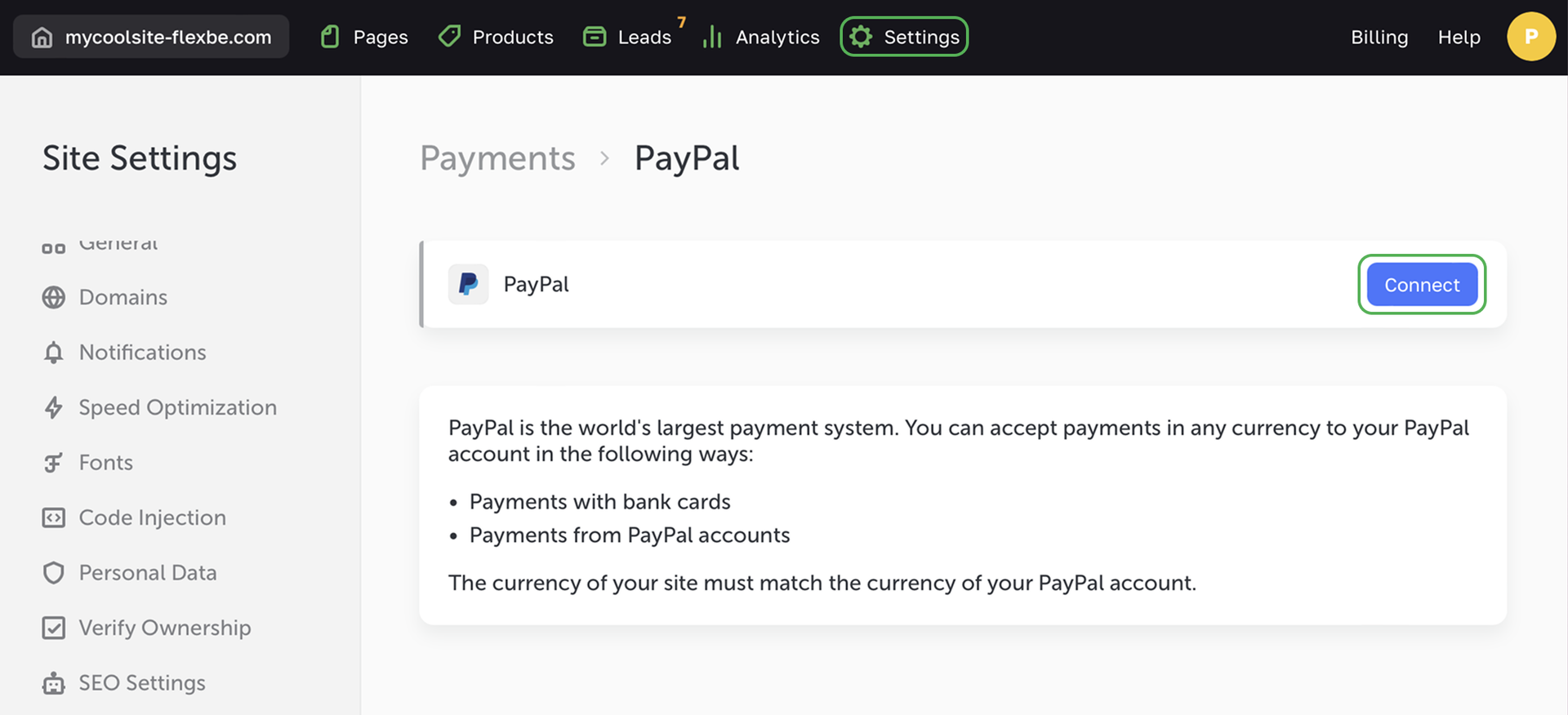Image resolution: width=1568 pixels, height=715 pixels.
Task: Open the yellow profile avatar menu
Action: (x=1530, y=37)
